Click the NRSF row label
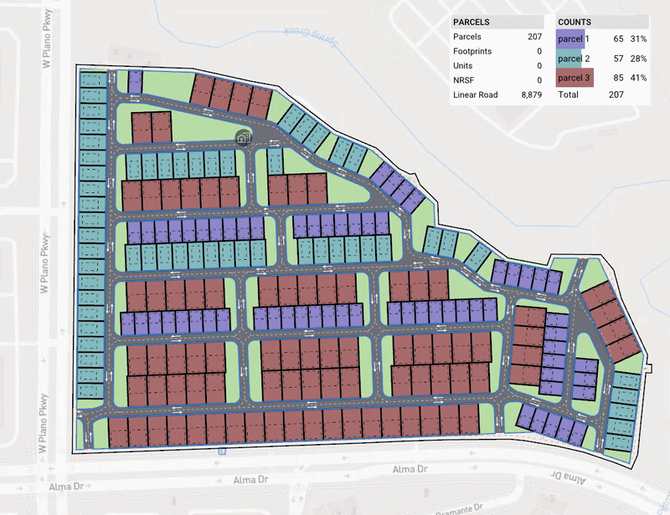Image resolution: width=670 pixels, height=515 pixels. tap(465, 80)
